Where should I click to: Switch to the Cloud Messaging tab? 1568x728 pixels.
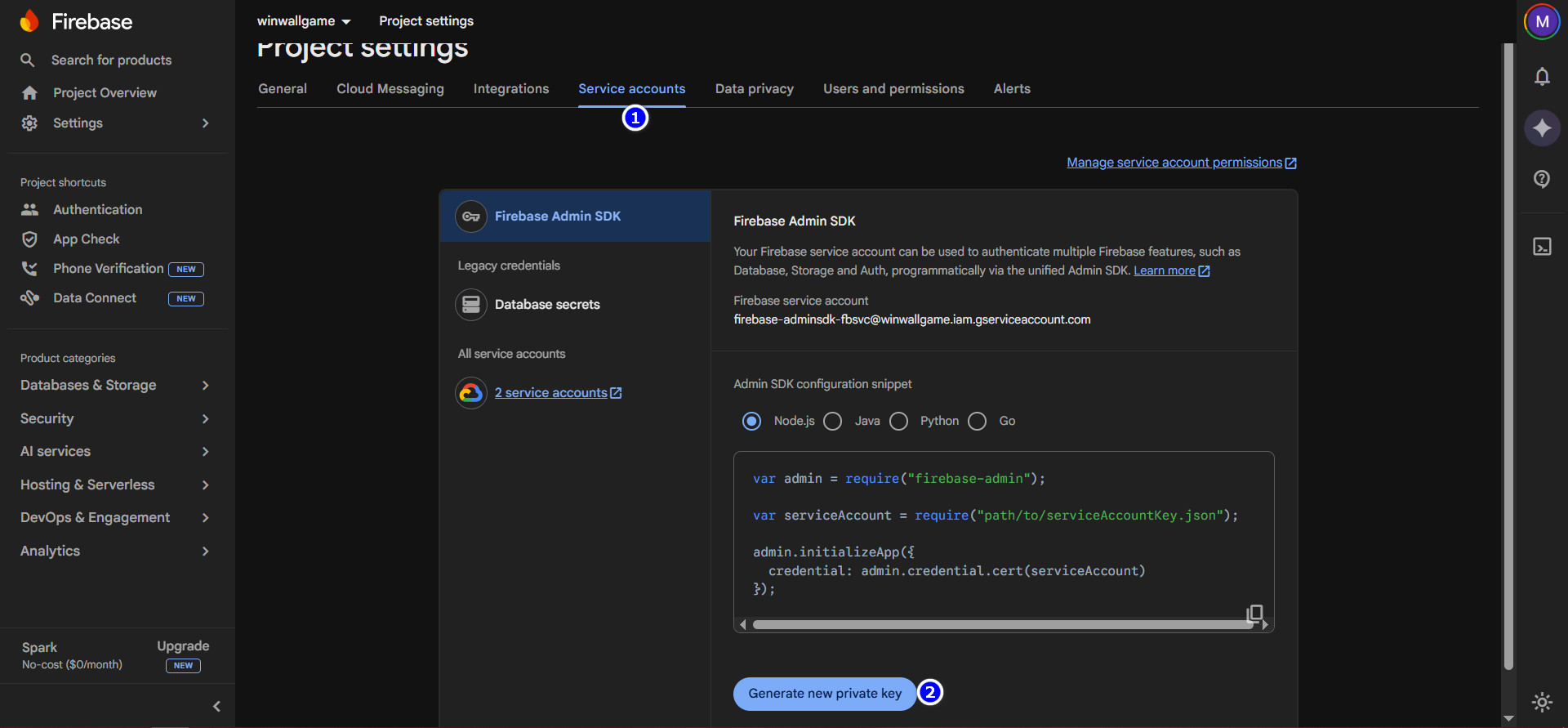coord(390,88)
